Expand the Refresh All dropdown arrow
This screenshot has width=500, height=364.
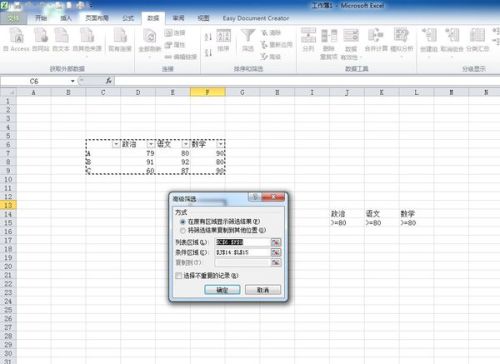[150, 57]
